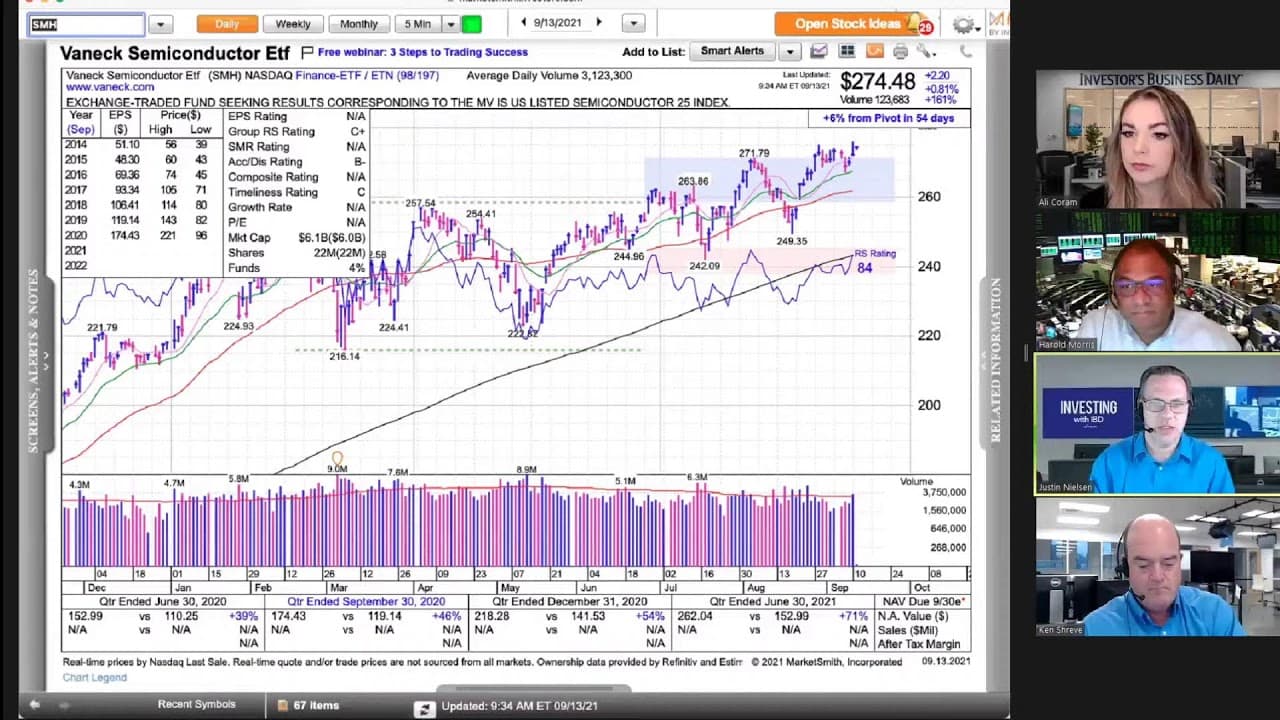Switch to Weekly chart tab
The width and height of the screenshot is (1280, 720).
coord(293,24)
